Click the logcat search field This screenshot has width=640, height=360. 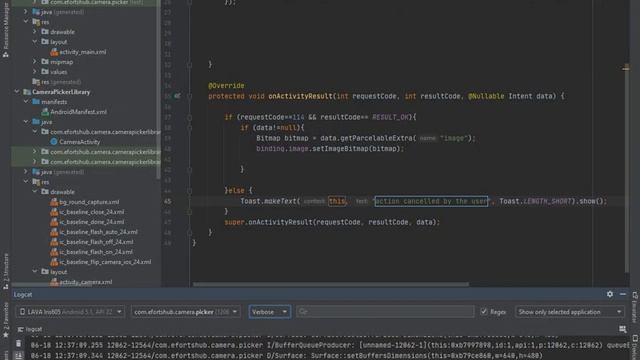[x=385, y=312]
